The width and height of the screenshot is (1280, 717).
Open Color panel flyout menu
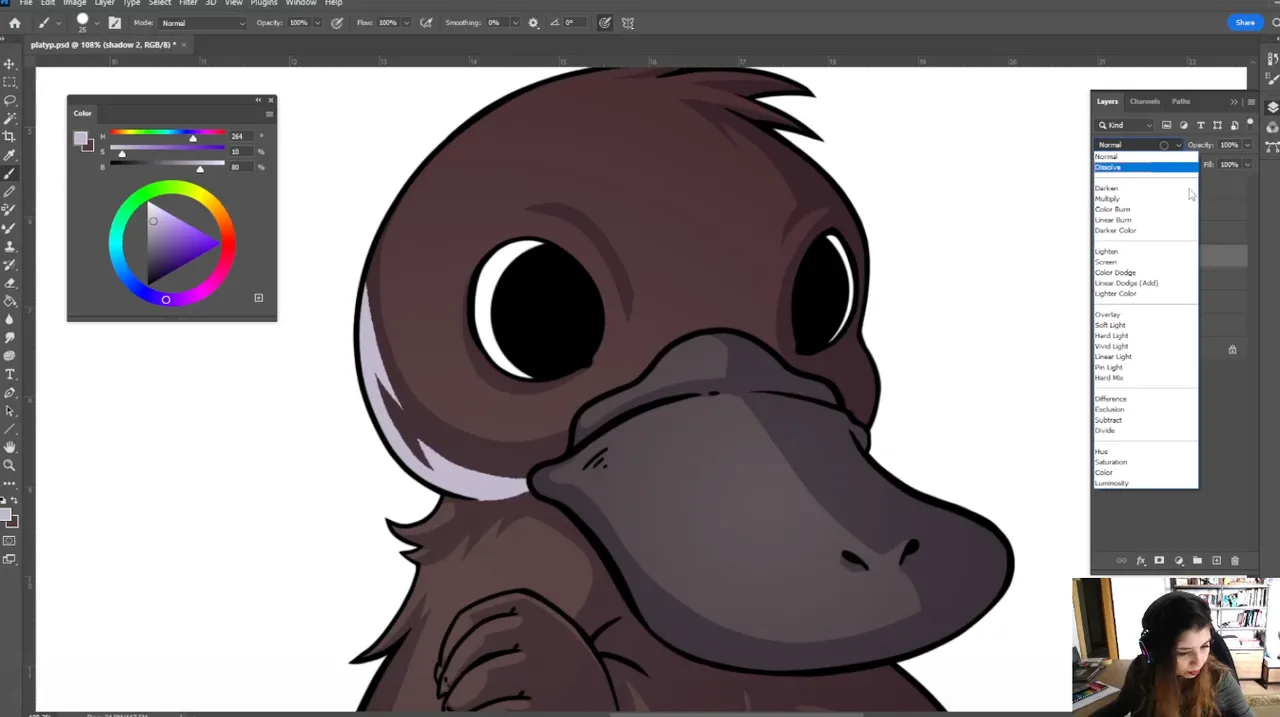[x=269, y=113]
